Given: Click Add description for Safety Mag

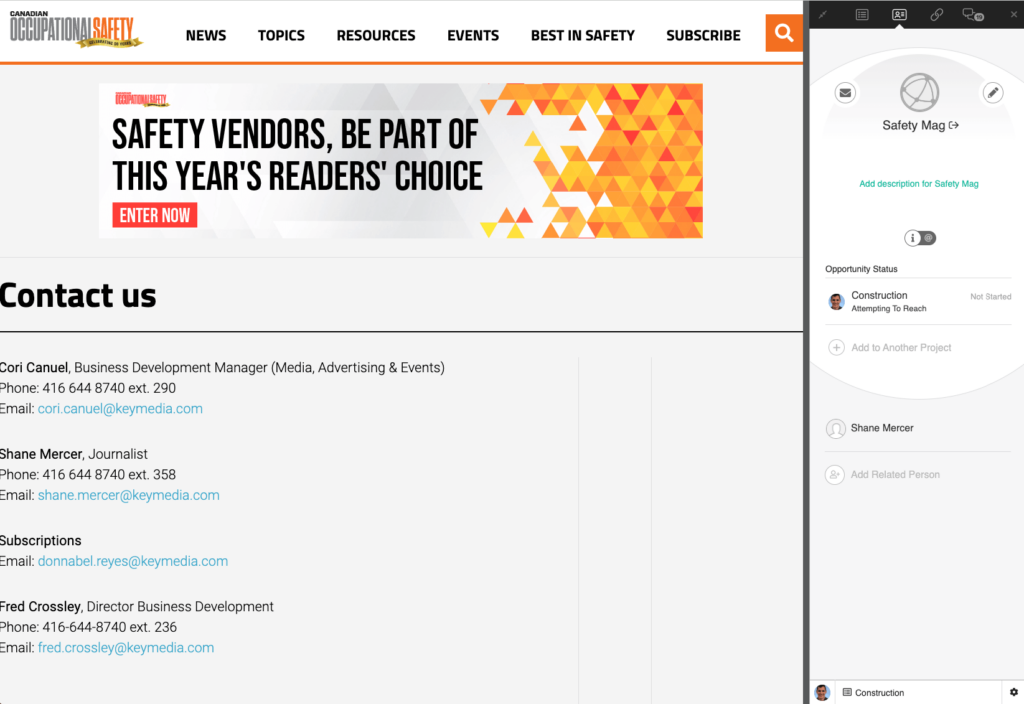Looking at the screenshot, I should pos(918,184).
